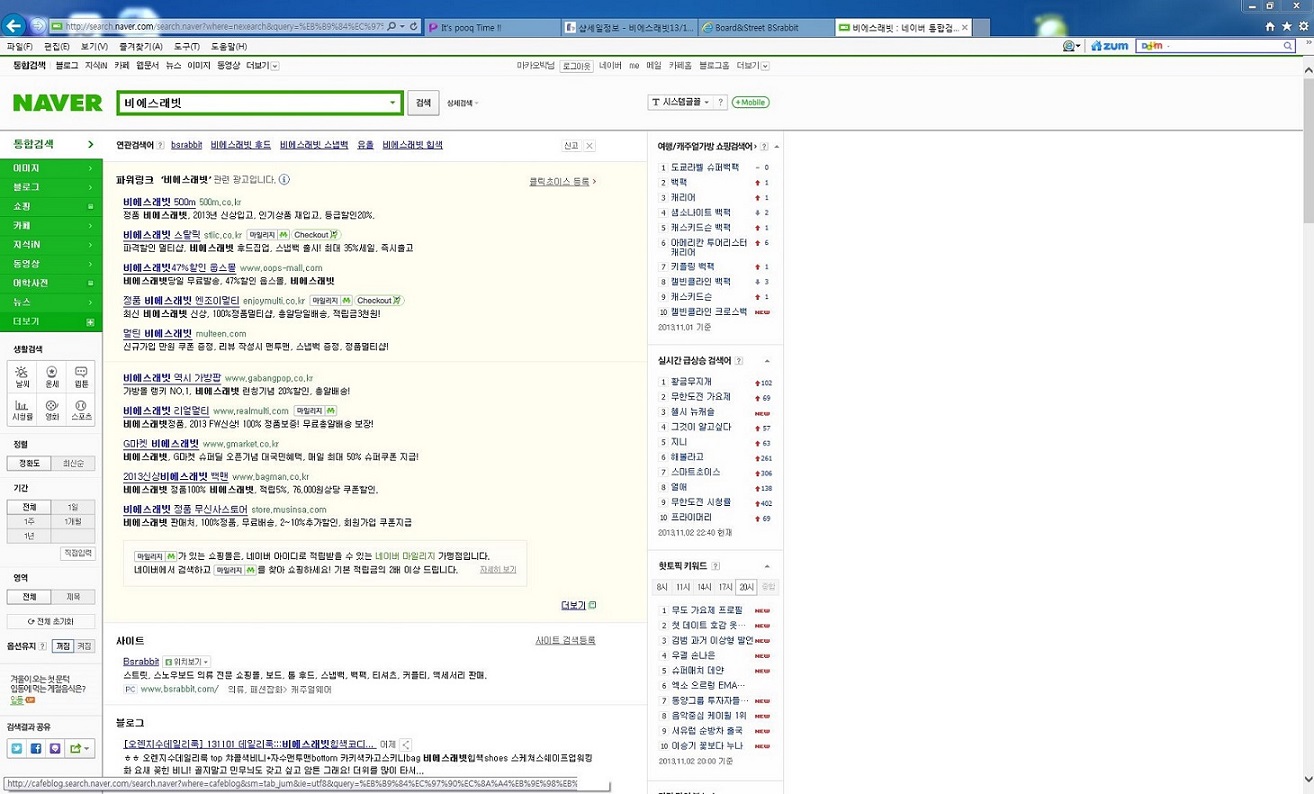Collapse the 실시간 급상승 검색어 panel arrow
1314x794 pixels.
point(767,361)
